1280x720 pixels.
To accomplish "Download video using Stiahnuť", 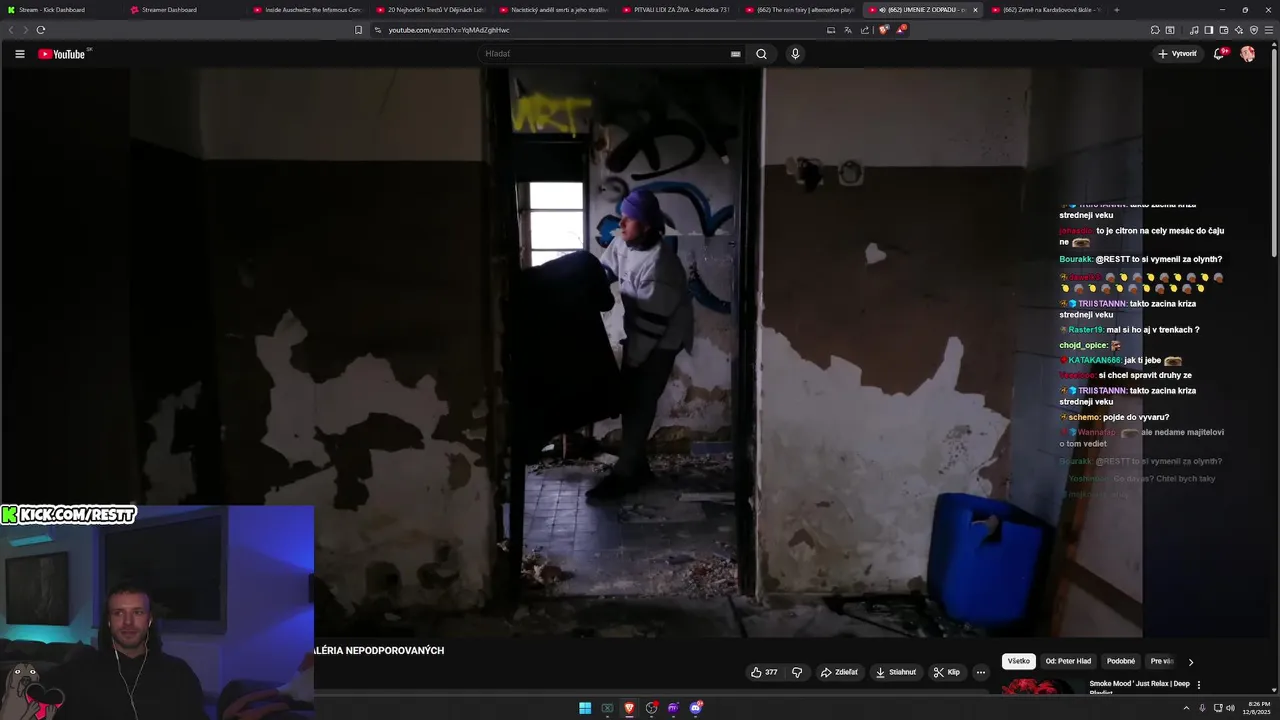I will click(x=896, y=672).
